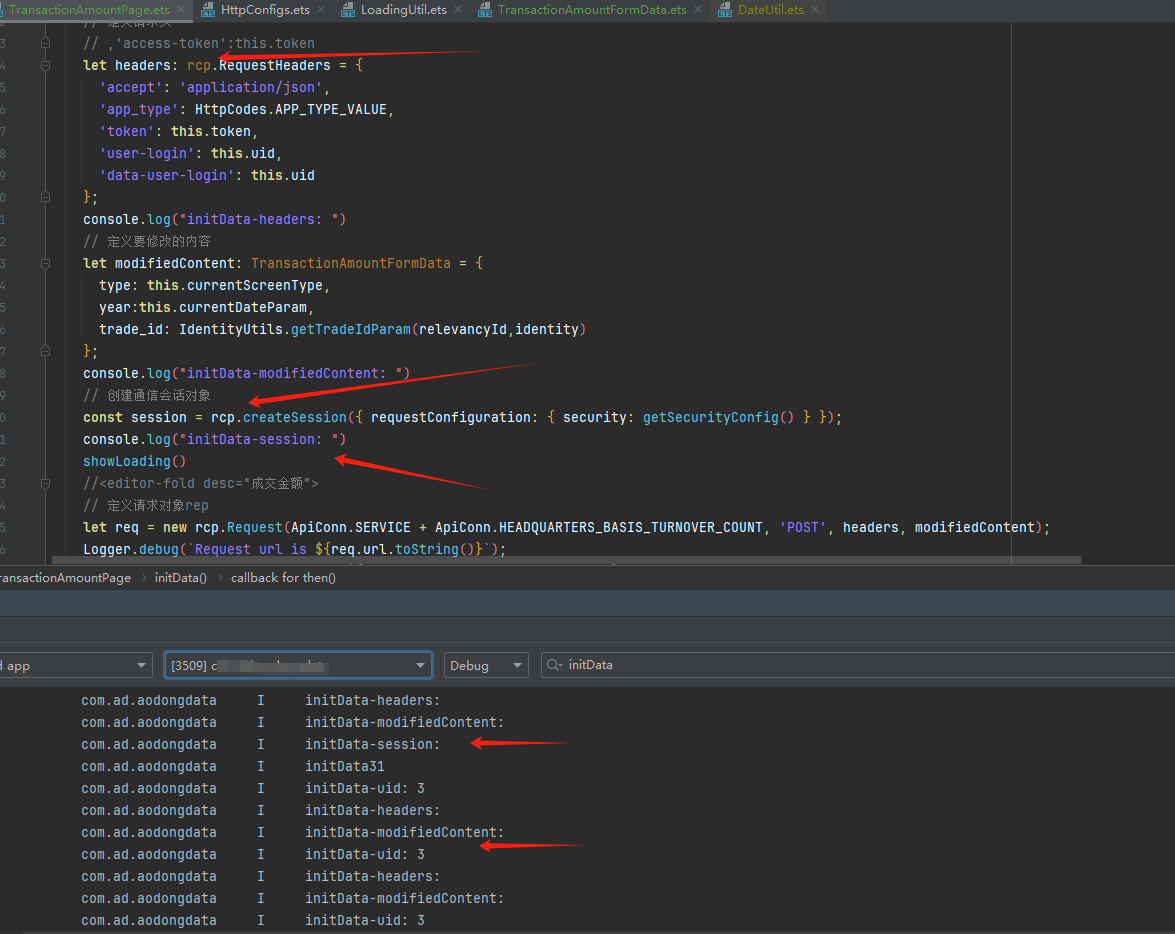The width and height of the screenshot is (1175, 934).
Task: Click the TransactionAmountFormData.ets file icon
Action: coord(484,10)
